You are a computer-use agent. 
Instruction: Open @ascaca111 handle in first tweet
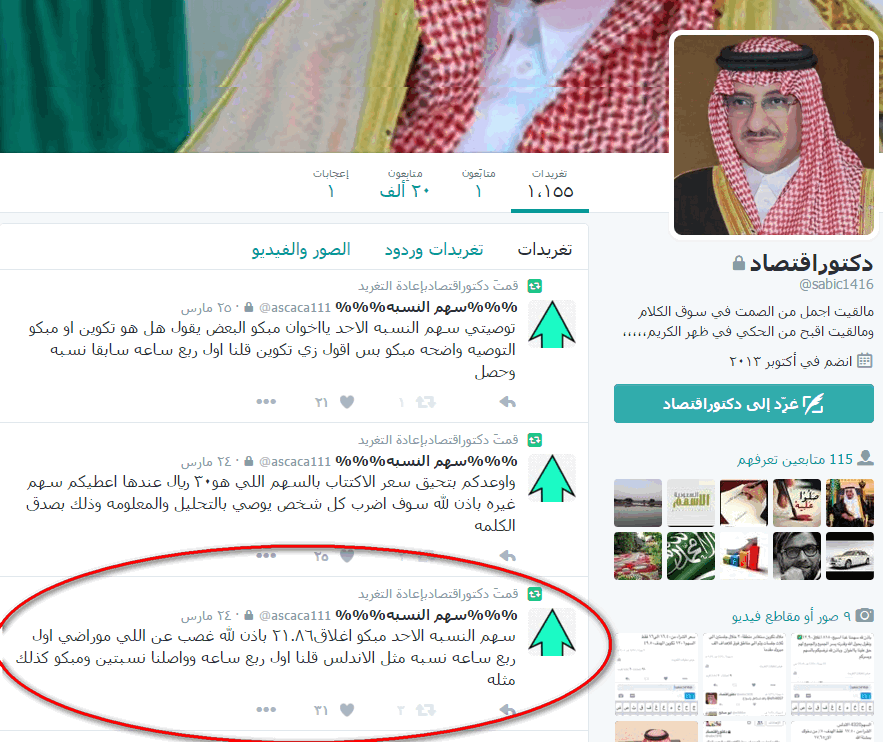295,308
